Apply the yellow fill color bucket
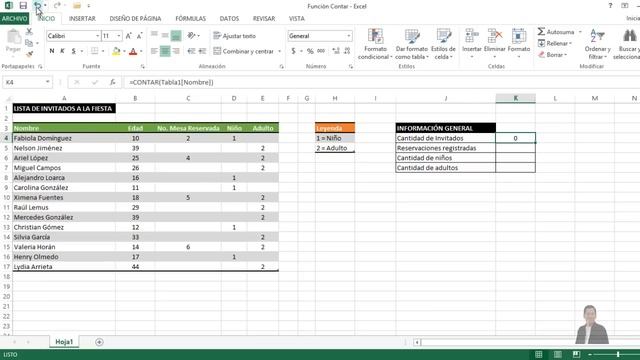The image size is (640, 360). (116, 51)
